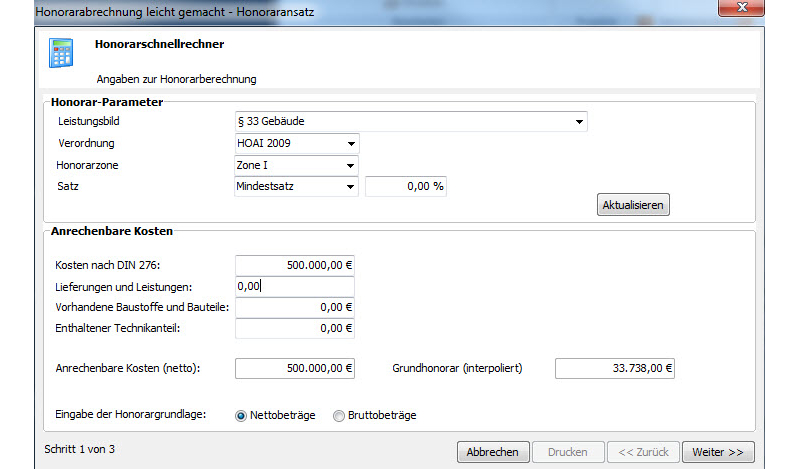This screenshot has height=469, width=800.
Task: Click the Anrechenbare Kosten (netto) field
Action: coord(294,369)
